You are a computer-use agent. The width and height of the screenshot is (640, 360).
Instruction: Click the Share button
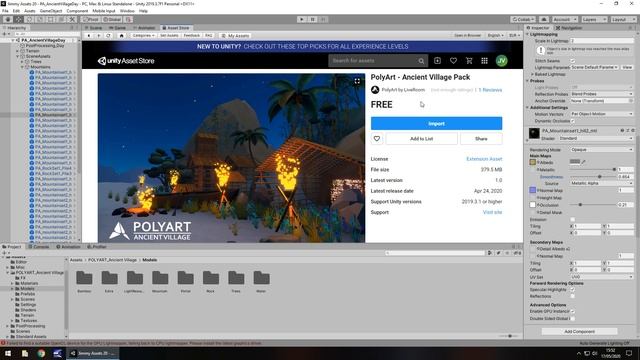[481, 139]
